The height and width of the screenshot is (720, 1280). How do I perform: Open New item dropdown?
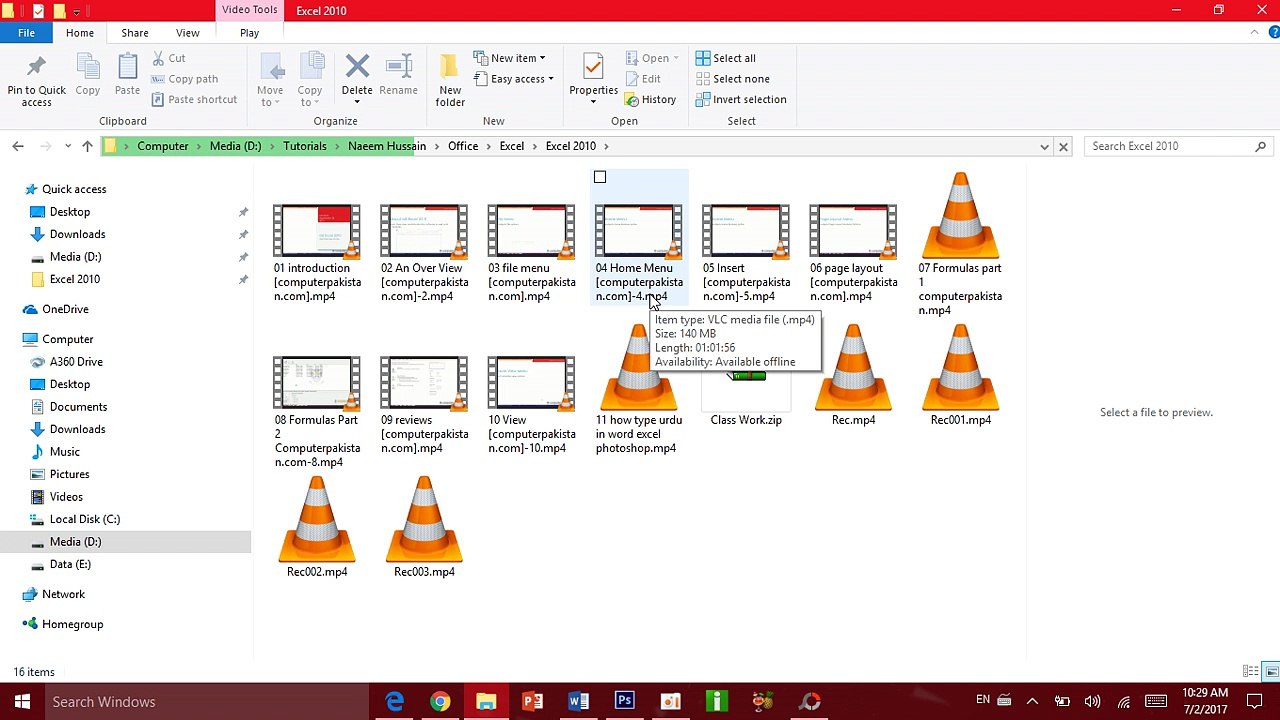pyautogui.click(x=510, y=58)
